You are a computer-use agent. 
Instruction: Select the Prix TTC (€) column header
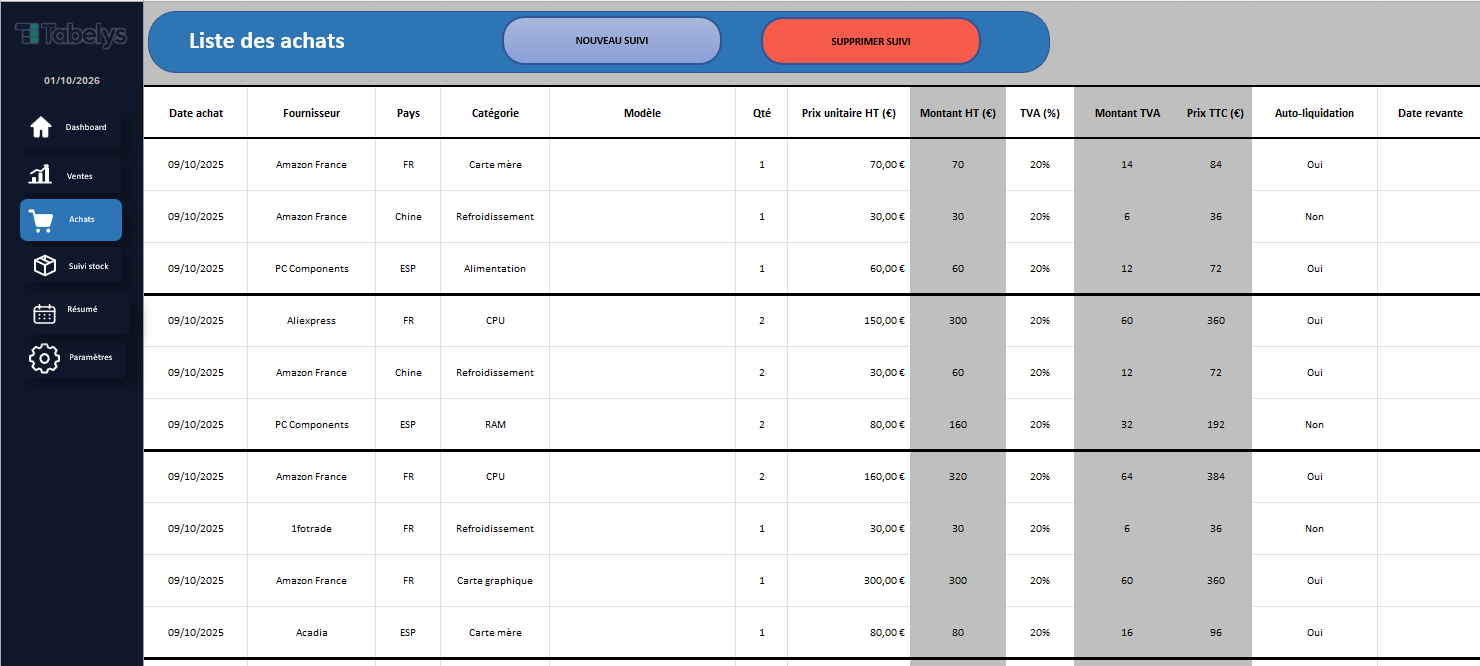click(1215, 113)
